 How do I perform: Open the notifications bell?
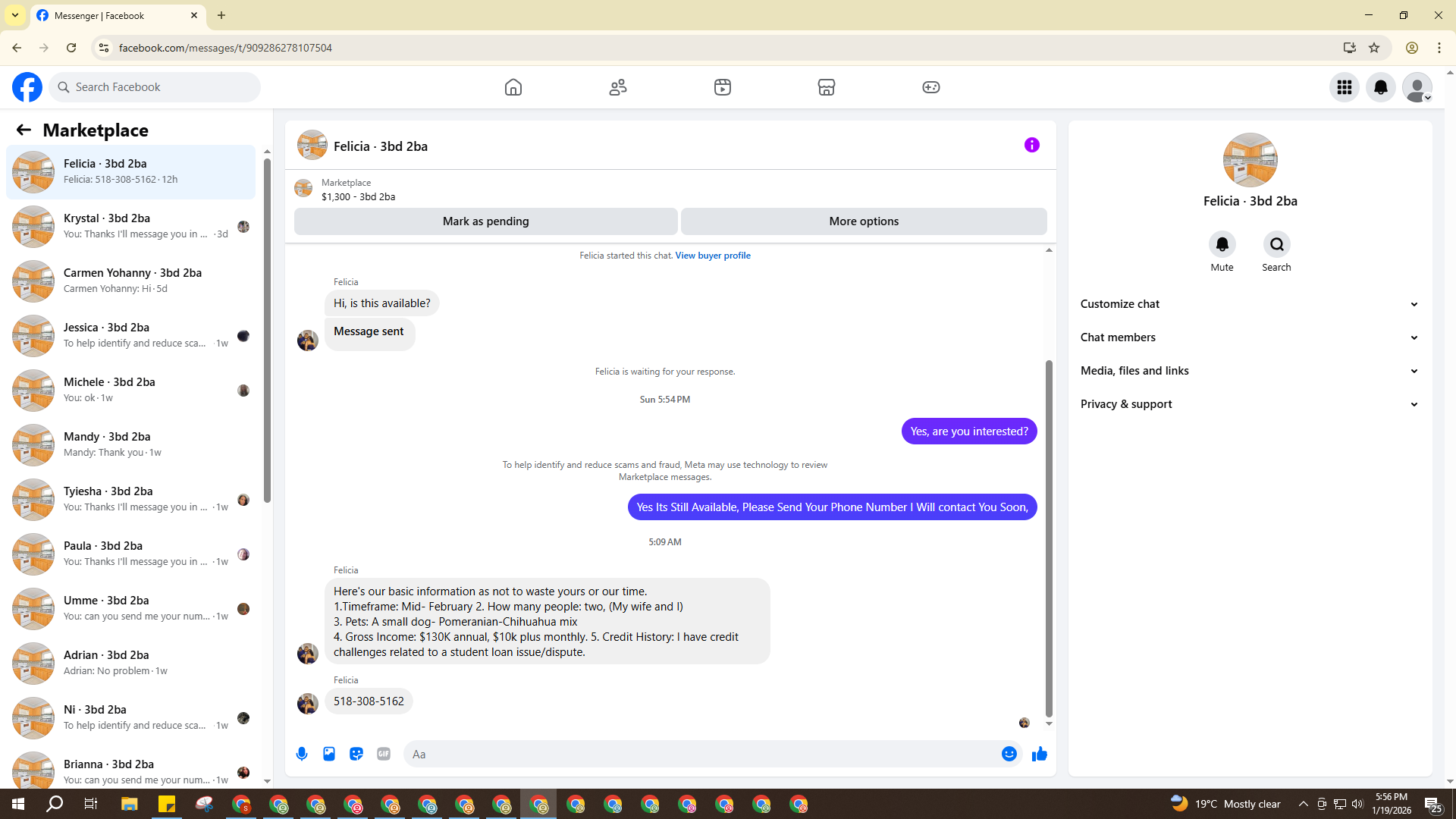click(1381, 87)
